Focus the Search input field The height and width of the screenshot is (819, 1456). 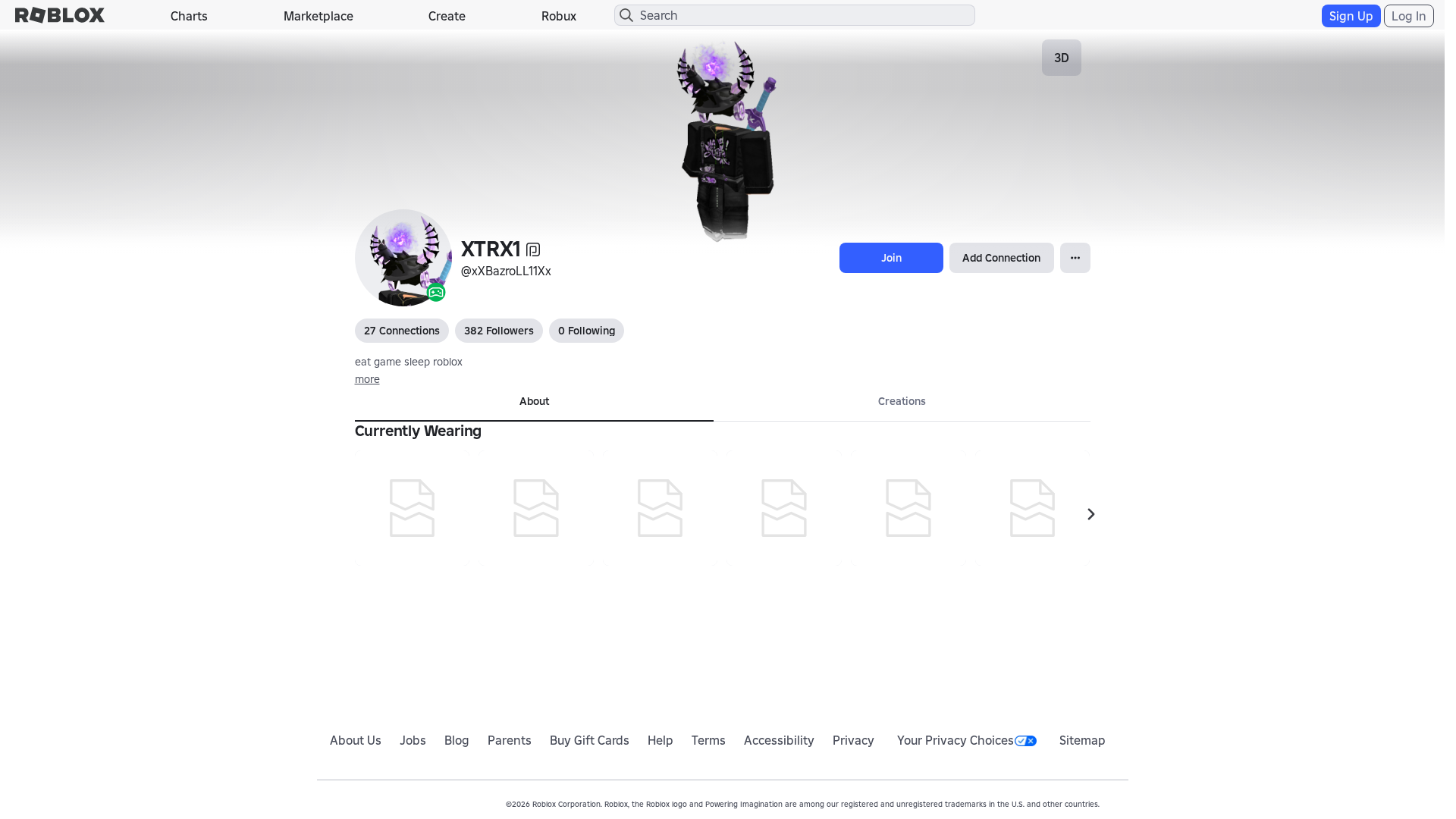795,15
